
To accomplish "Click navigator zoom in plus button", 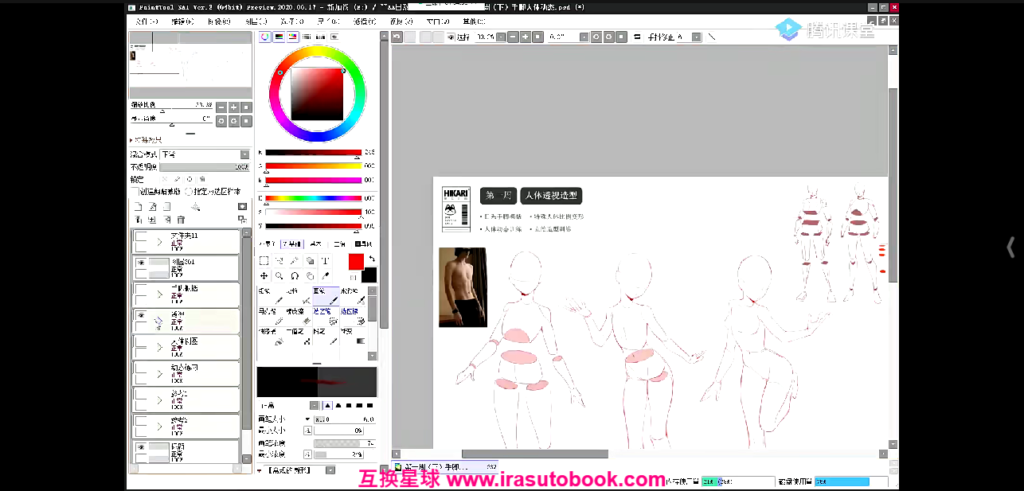I will click(x=234, y=107).
